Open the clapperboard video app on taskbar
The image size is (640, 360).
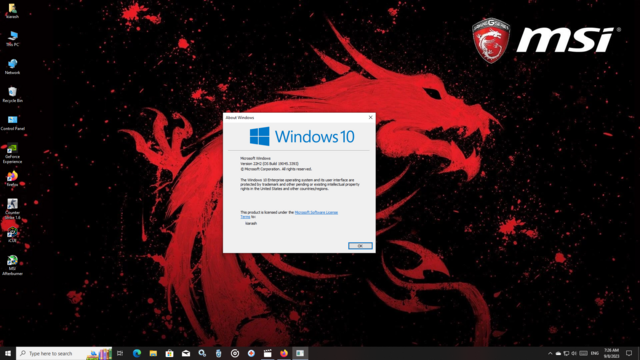coord(267,353)
